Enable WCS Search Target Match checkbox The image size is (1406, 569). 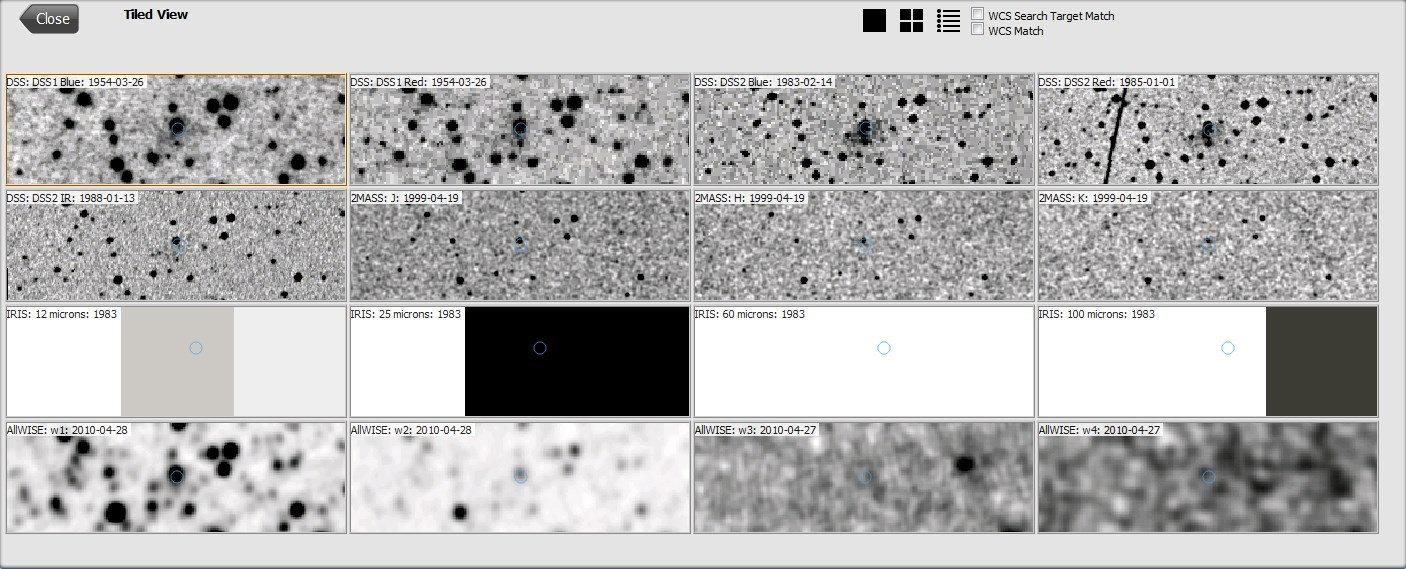tap(978, 15)
